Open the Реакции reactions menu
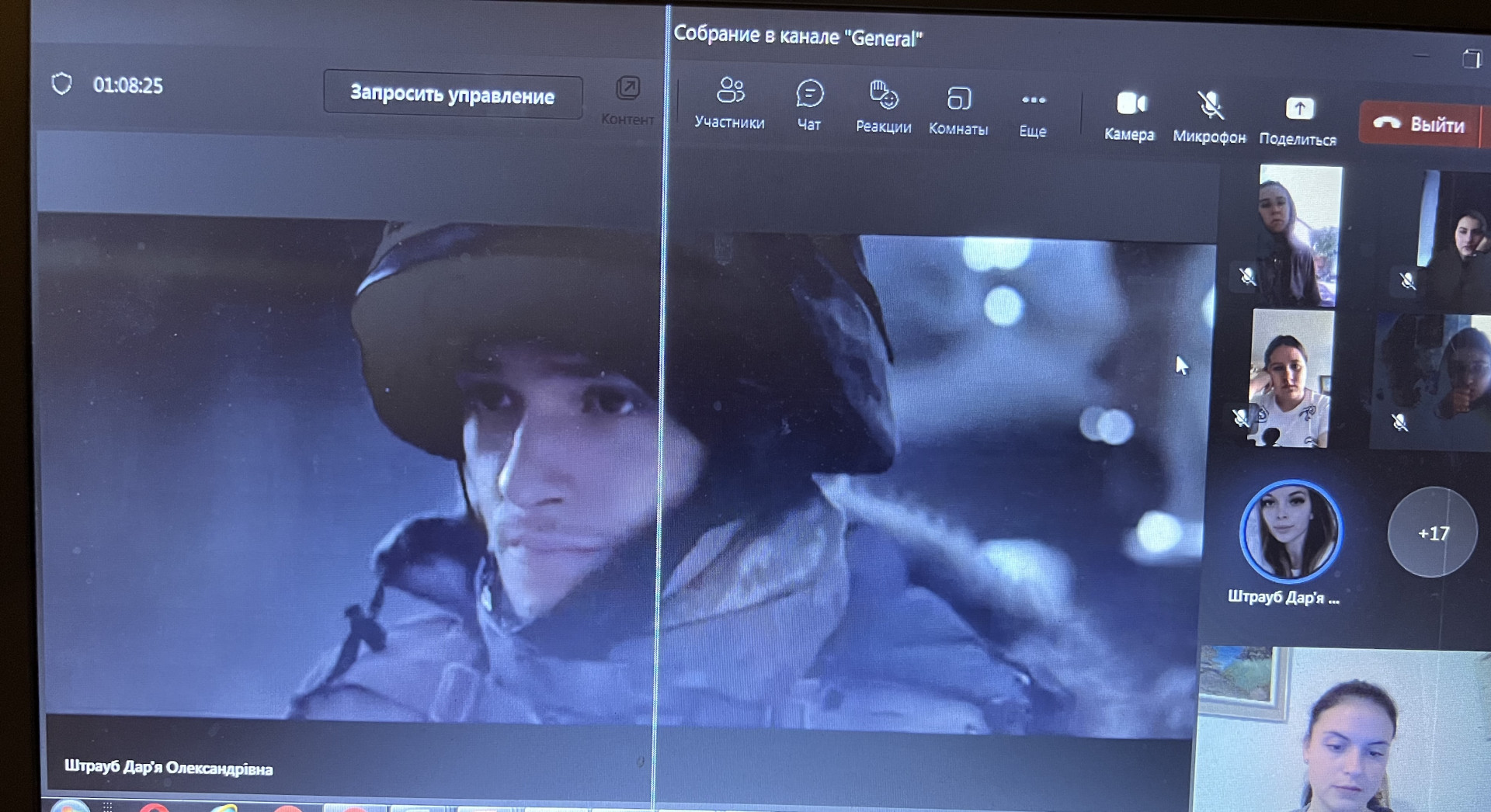This screenshot has height=812, width=1491. coord(884,107)
